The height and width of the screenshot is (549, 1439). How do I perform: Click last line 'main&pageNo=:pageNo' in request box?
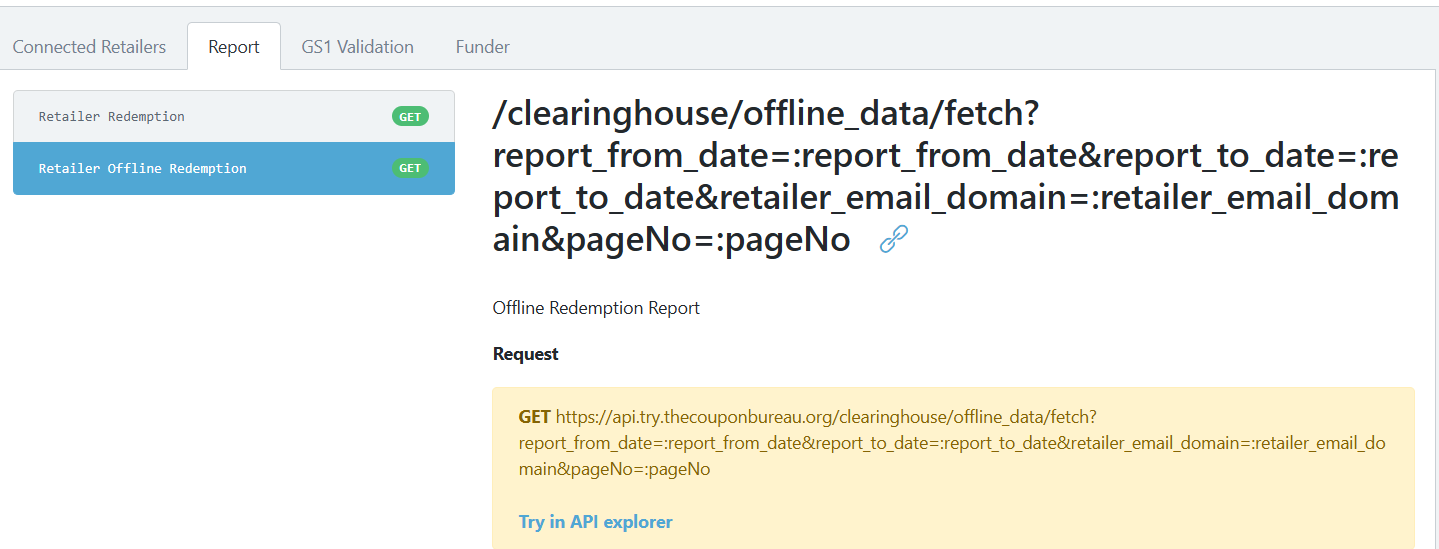pos(614,468)
